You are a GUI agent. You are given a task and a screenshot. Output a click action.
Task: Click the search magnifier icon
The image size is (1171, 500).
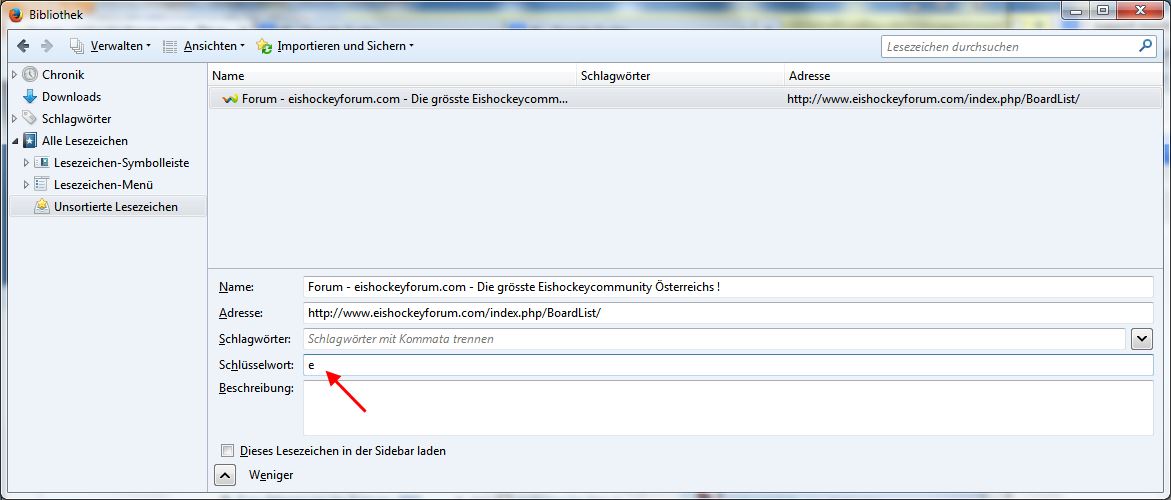(1145, 46)
